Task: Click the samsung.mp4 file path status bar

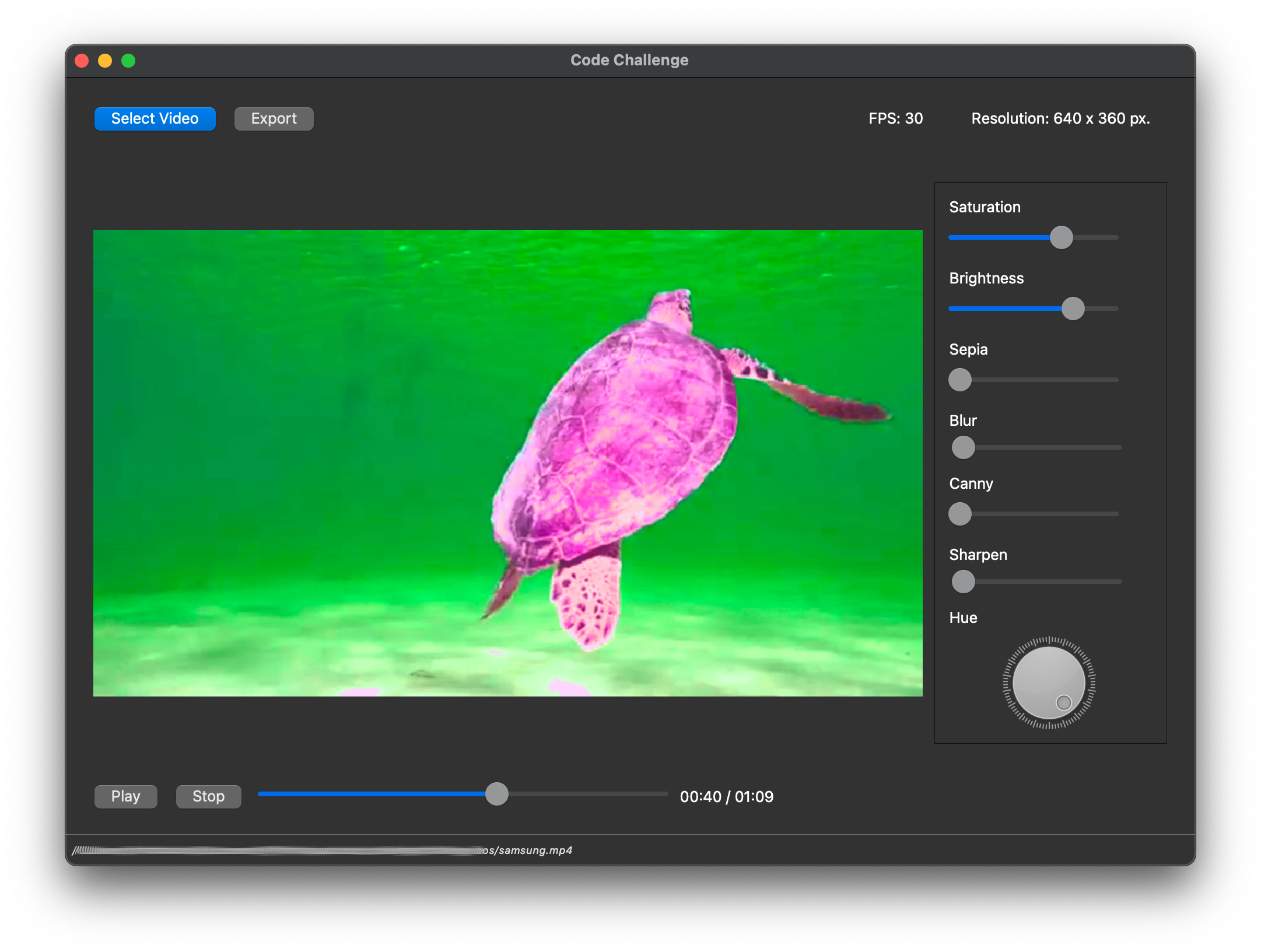Action: (528, 850)
